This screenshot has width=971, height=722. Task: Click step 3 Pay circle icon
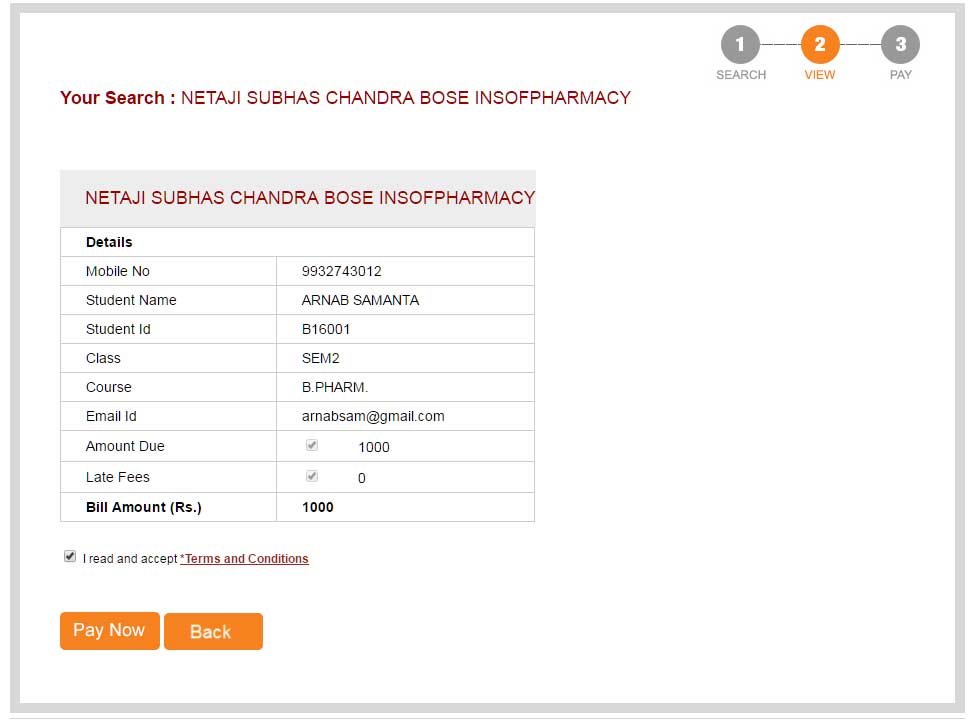pyautogui.click(x=900, y=45)
